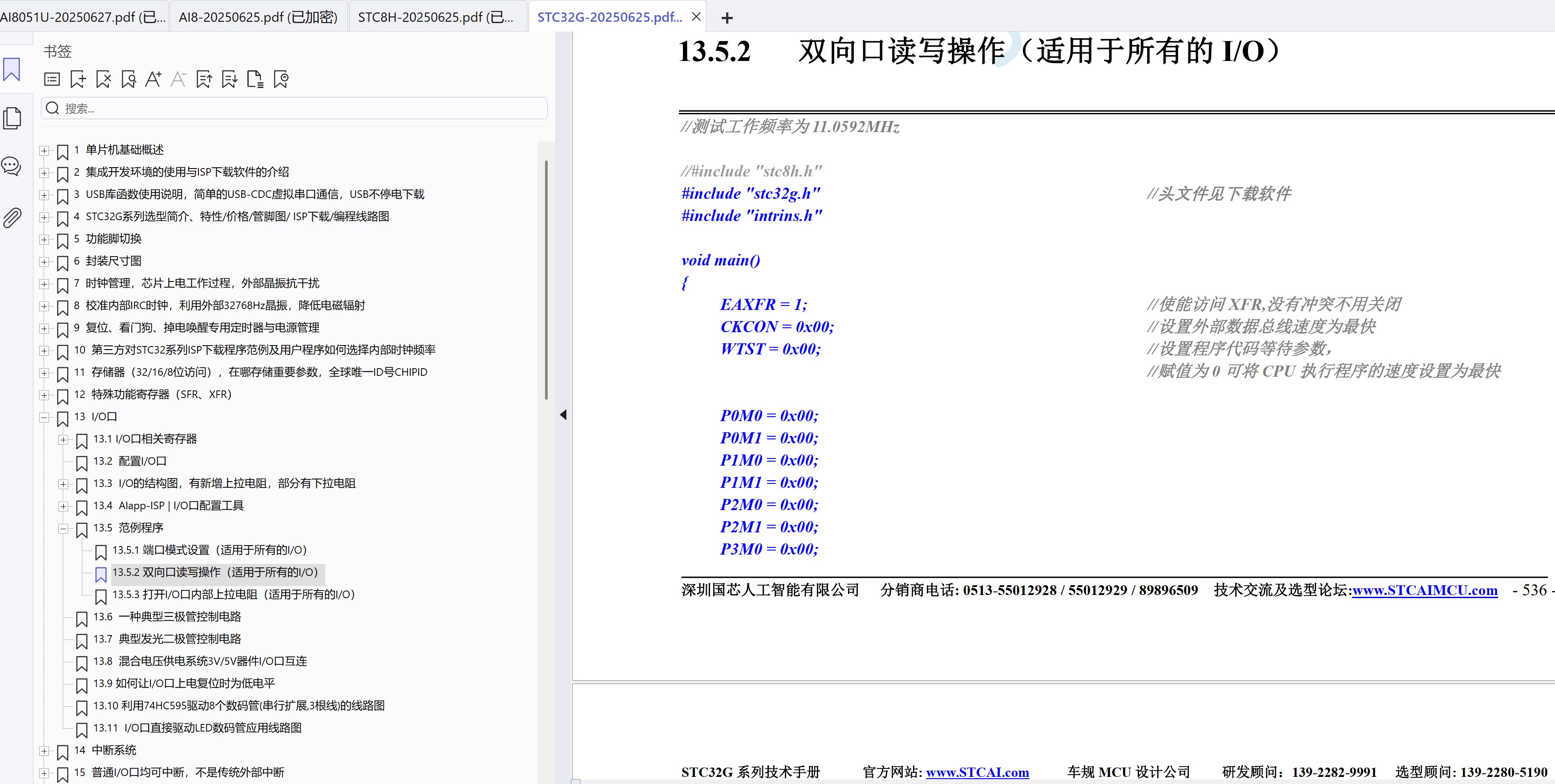Open the www.STCAIMCU.com forum link

tap(1425, 590)
